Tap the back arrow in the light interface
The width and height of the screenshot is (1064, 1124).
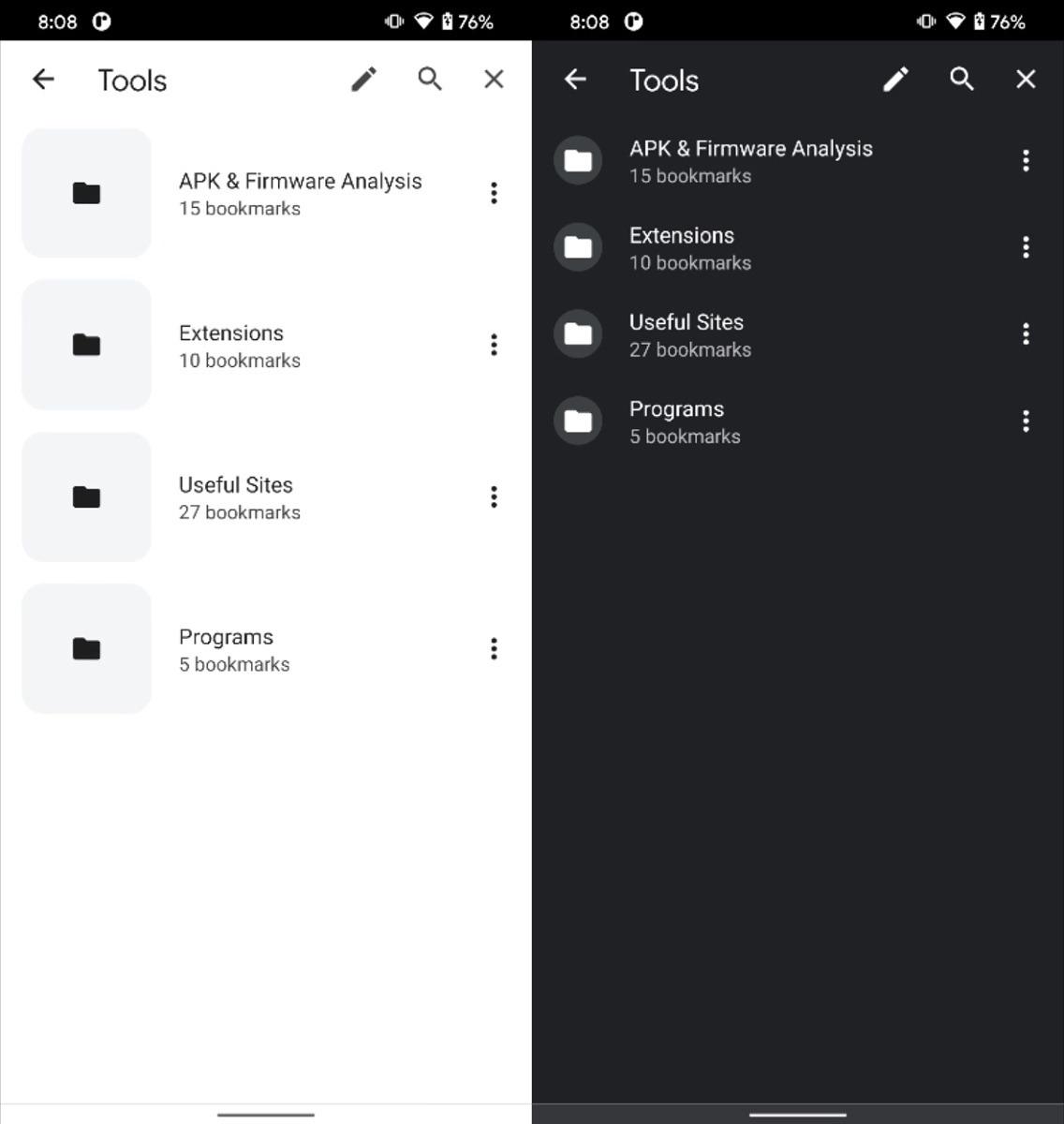43,79
